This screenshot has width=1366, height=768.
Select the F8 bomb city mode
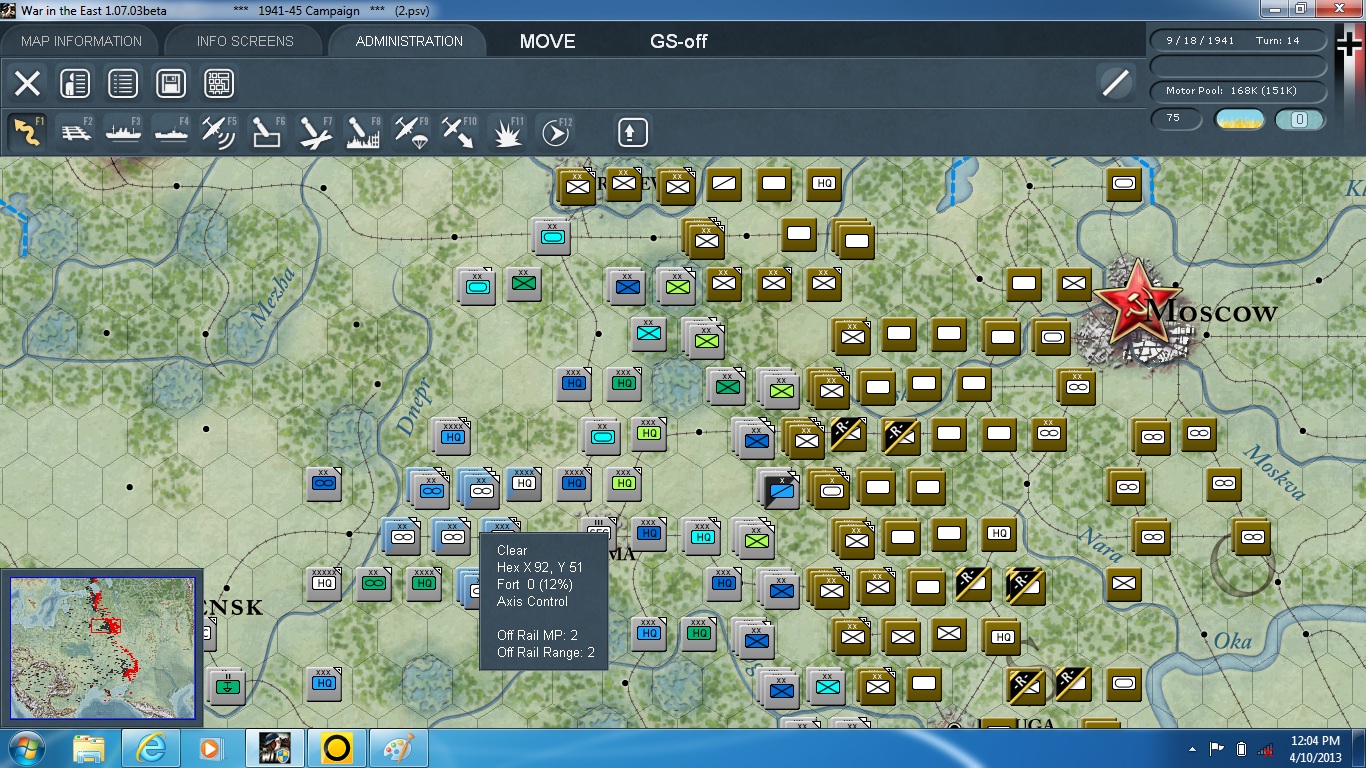(363, 132)
